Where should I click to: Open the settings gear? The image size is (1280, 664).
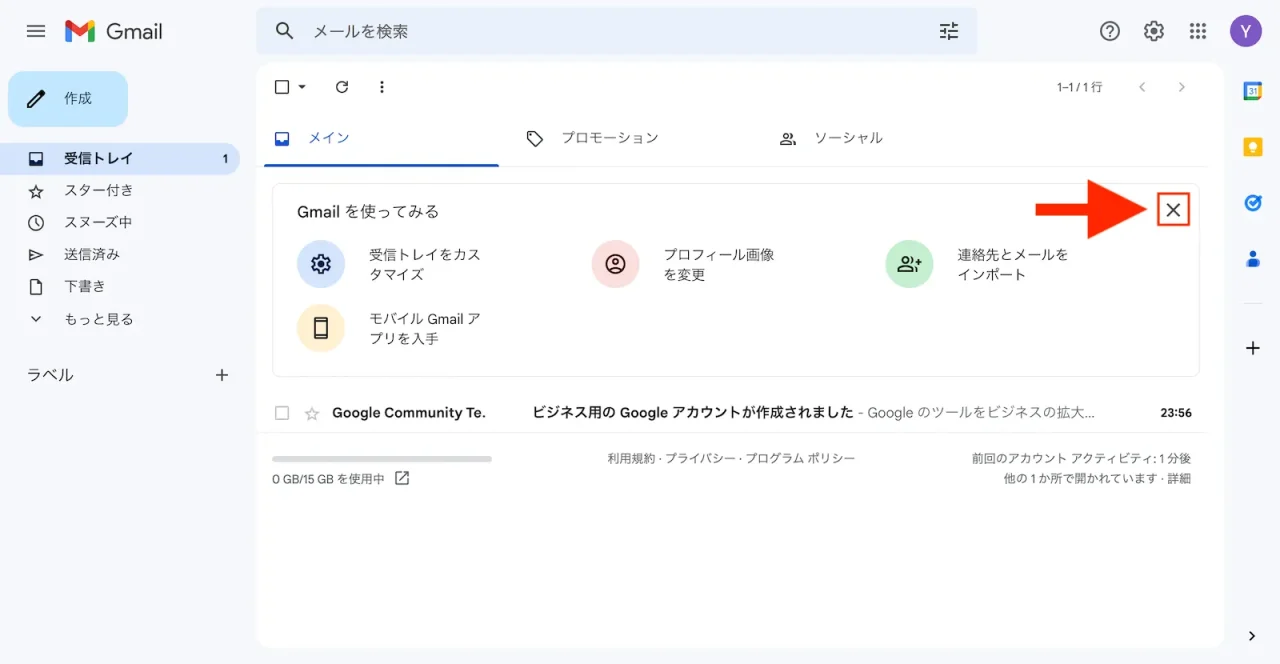click(1153, 31)
